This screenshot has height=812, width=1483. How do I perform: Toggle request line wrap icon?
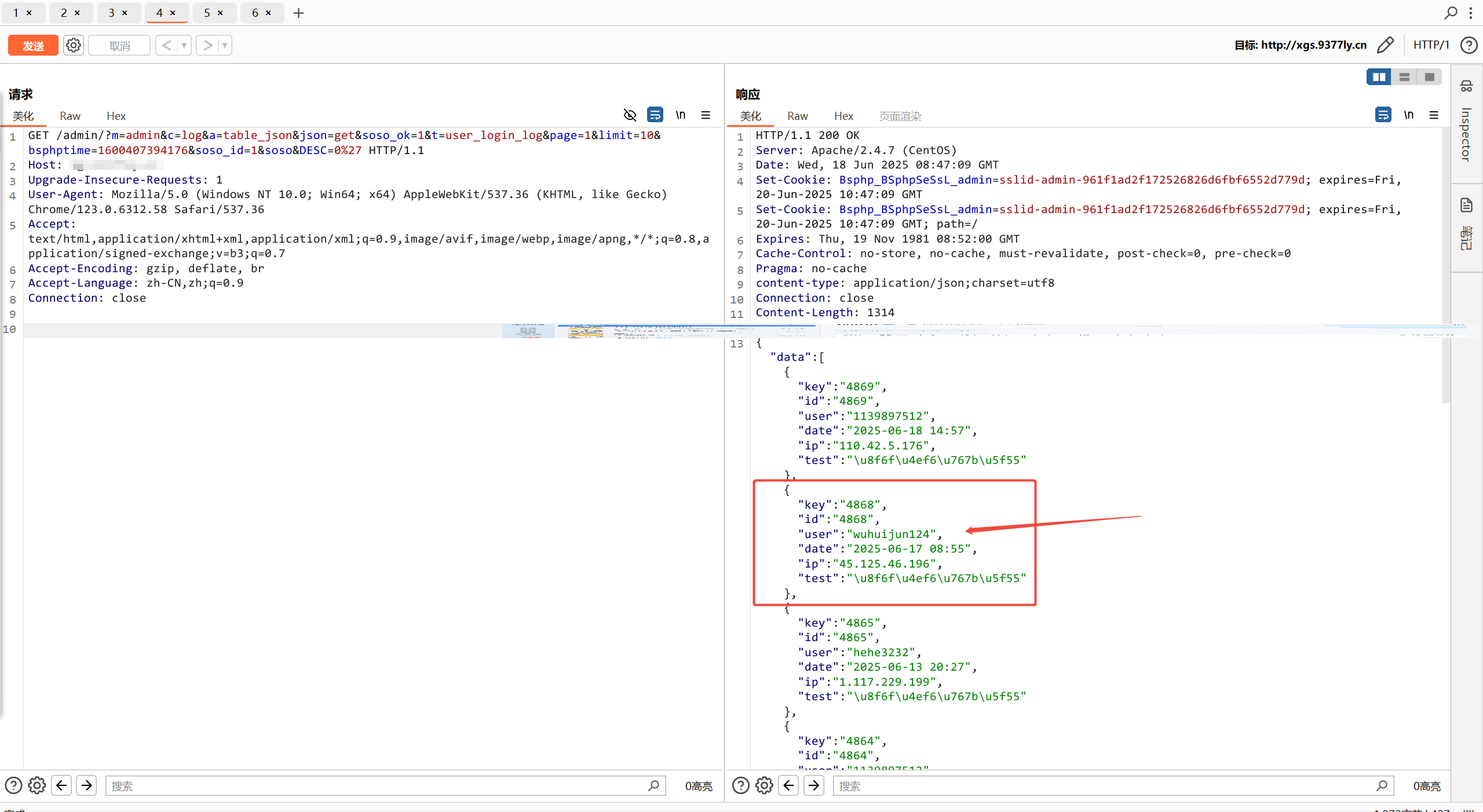(x=655, y=115)
